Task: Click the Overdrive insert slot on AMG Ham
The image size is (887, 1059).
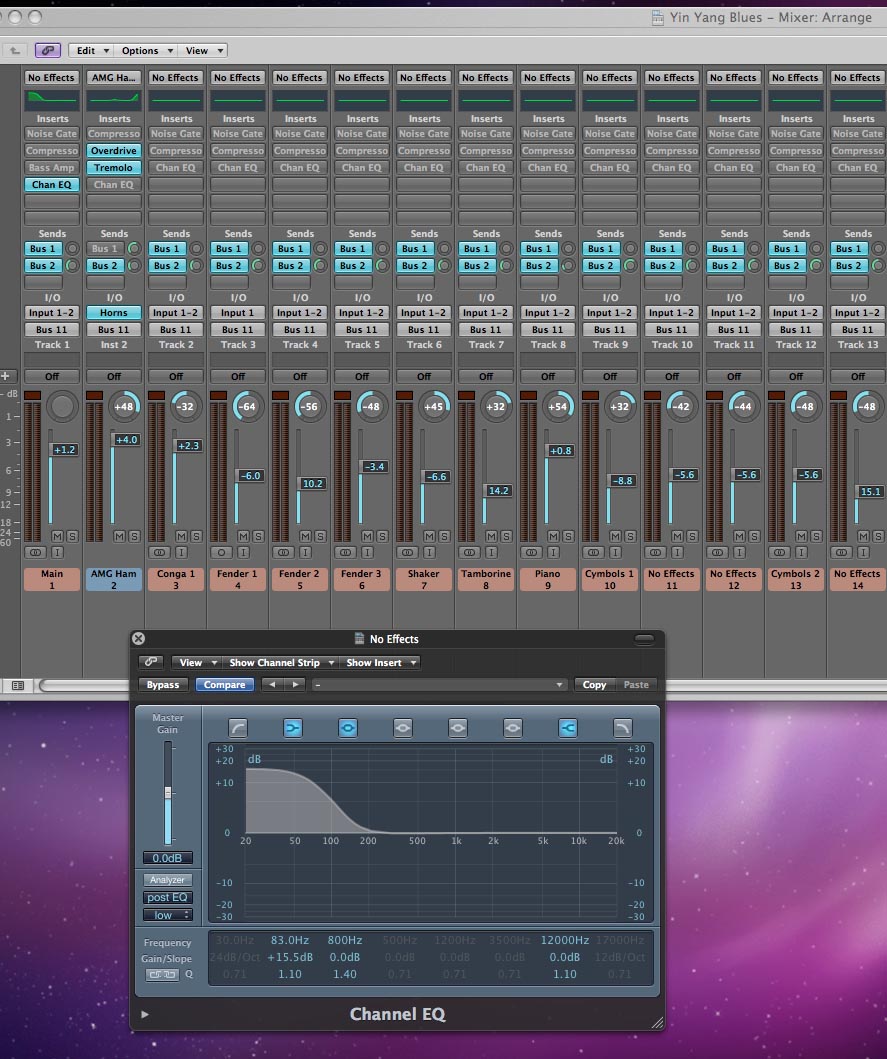Action: [x=114, y=151]
